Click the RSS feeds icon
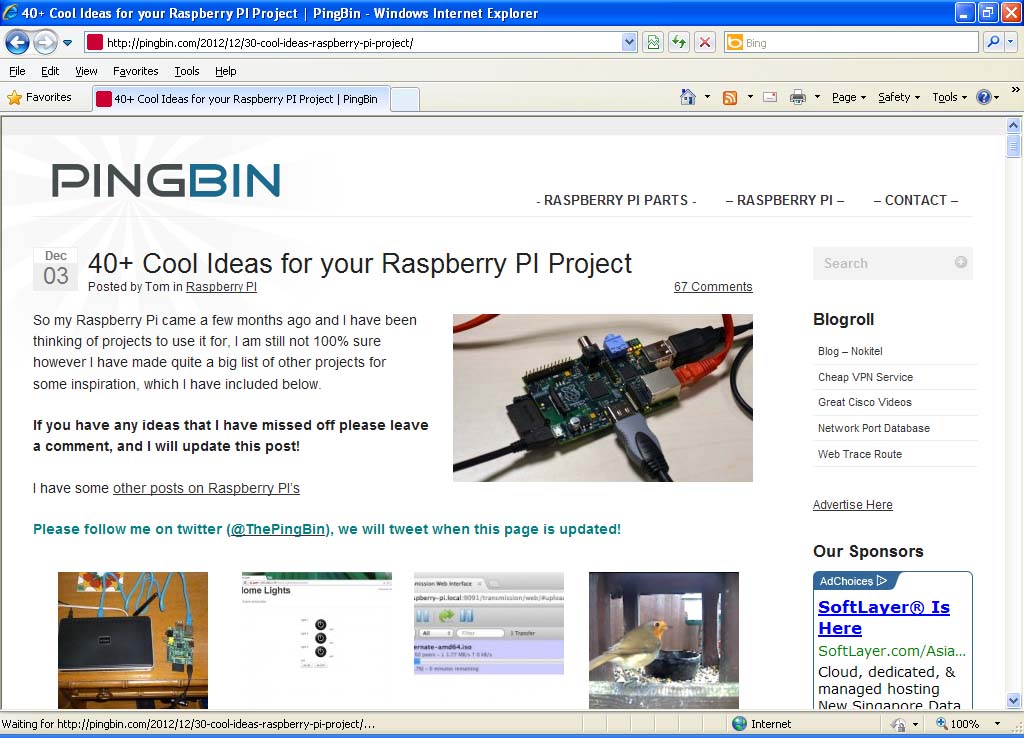Screen dimensions: 1024x738 (x=730, y=97)
